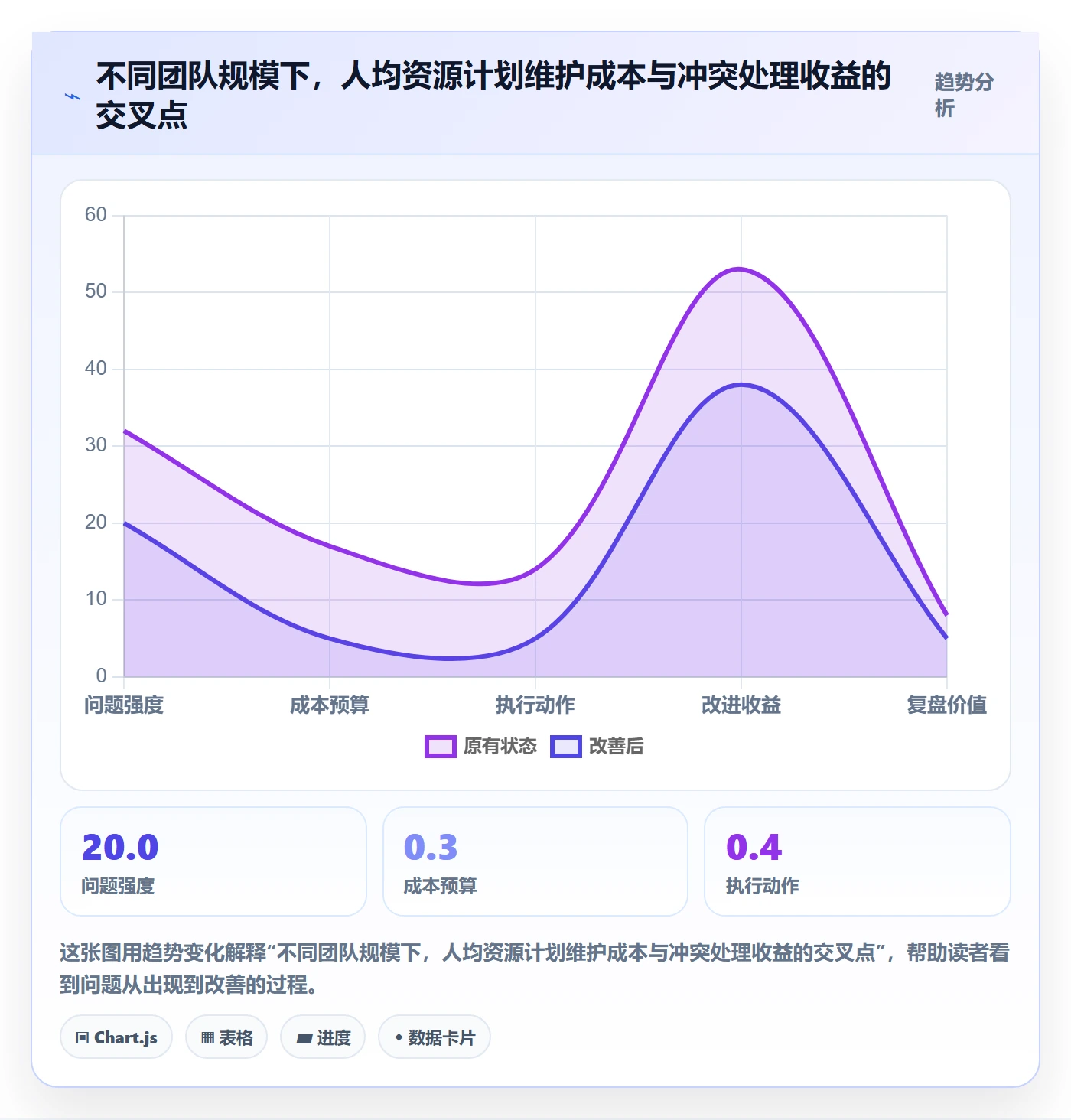This screenshot has width=1071, height=1120.
Task: Click the 复盘价值 x-axis label
Action: point(947,705)
